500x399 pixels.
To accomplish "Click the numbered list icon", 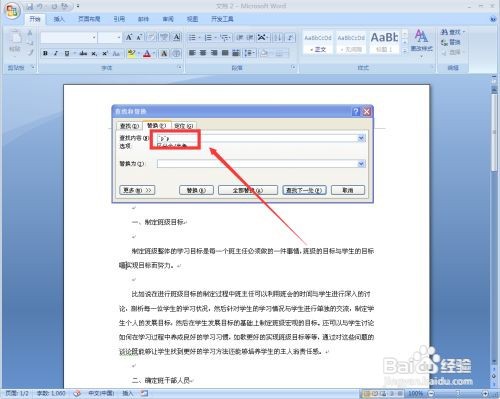I will click(x=208, y=37).
